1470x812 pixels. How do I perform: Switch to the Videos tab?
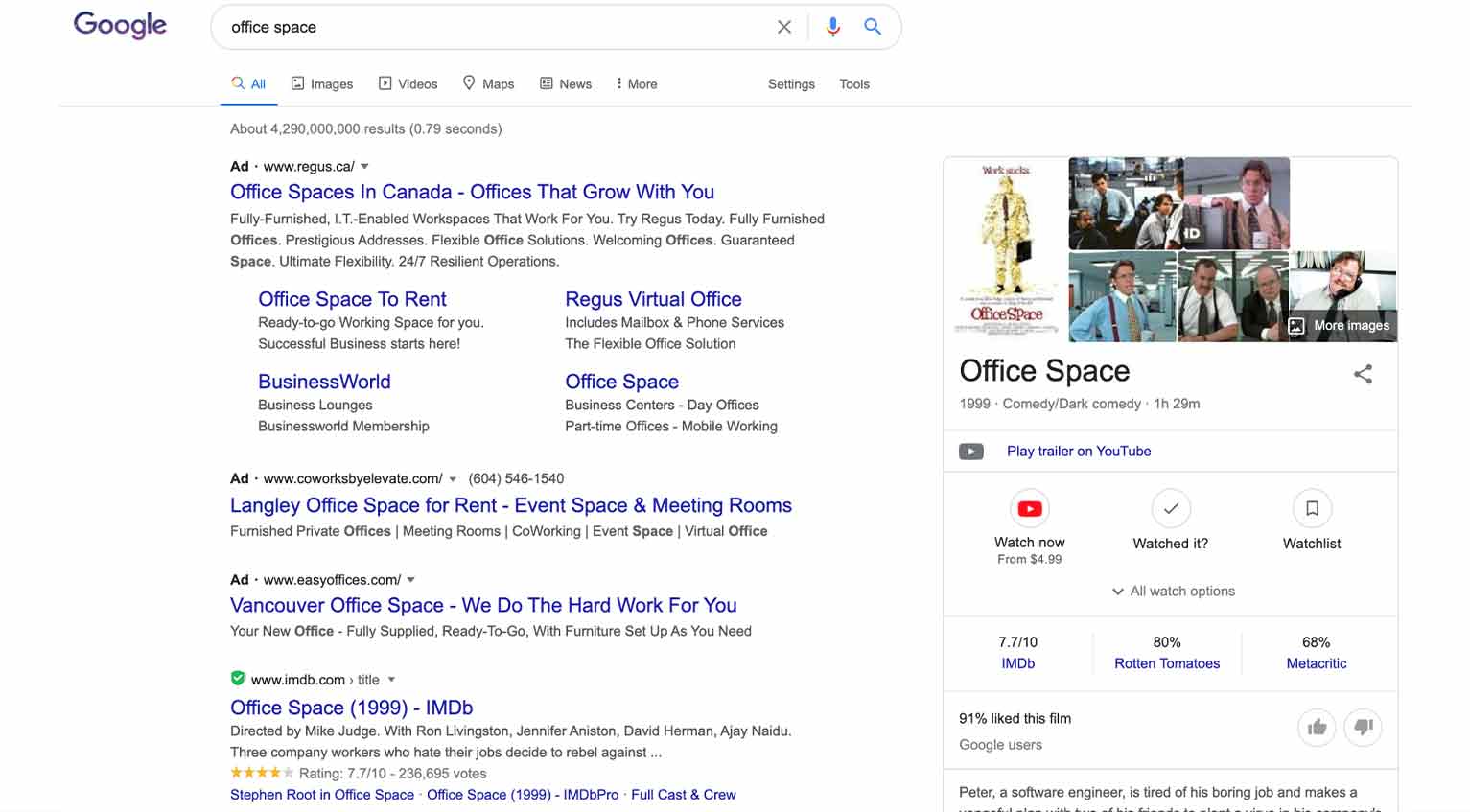coord(408,84)
